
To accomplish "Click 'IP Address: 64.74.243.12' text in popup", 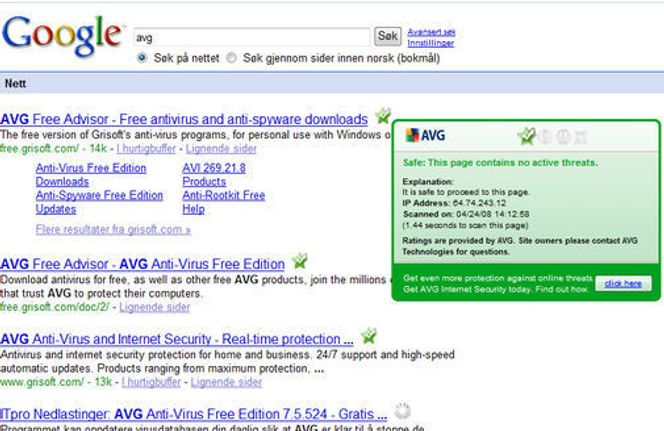I will [454, 203].
